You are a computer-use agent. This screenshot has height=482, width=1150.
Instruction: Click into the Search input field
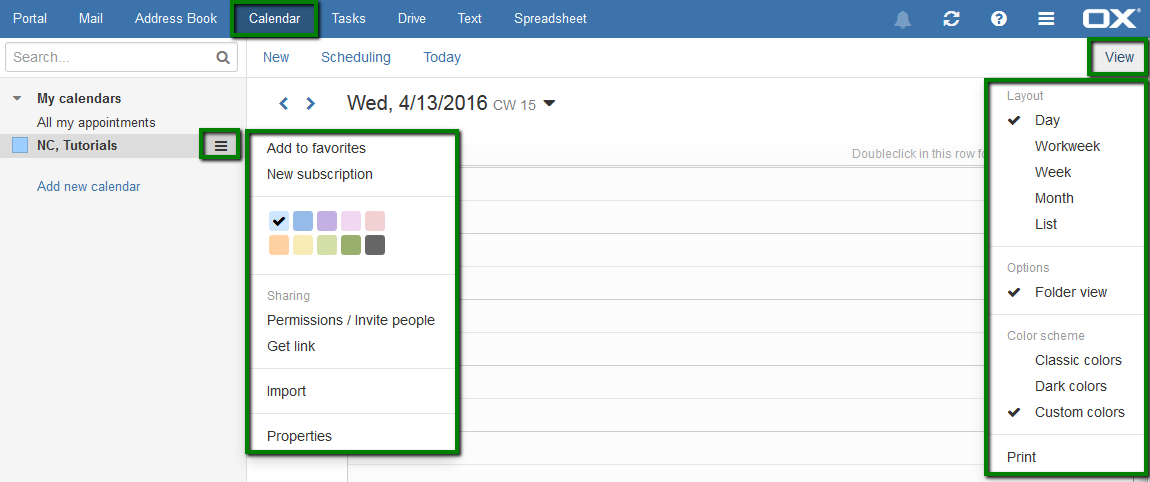(110, 57)
